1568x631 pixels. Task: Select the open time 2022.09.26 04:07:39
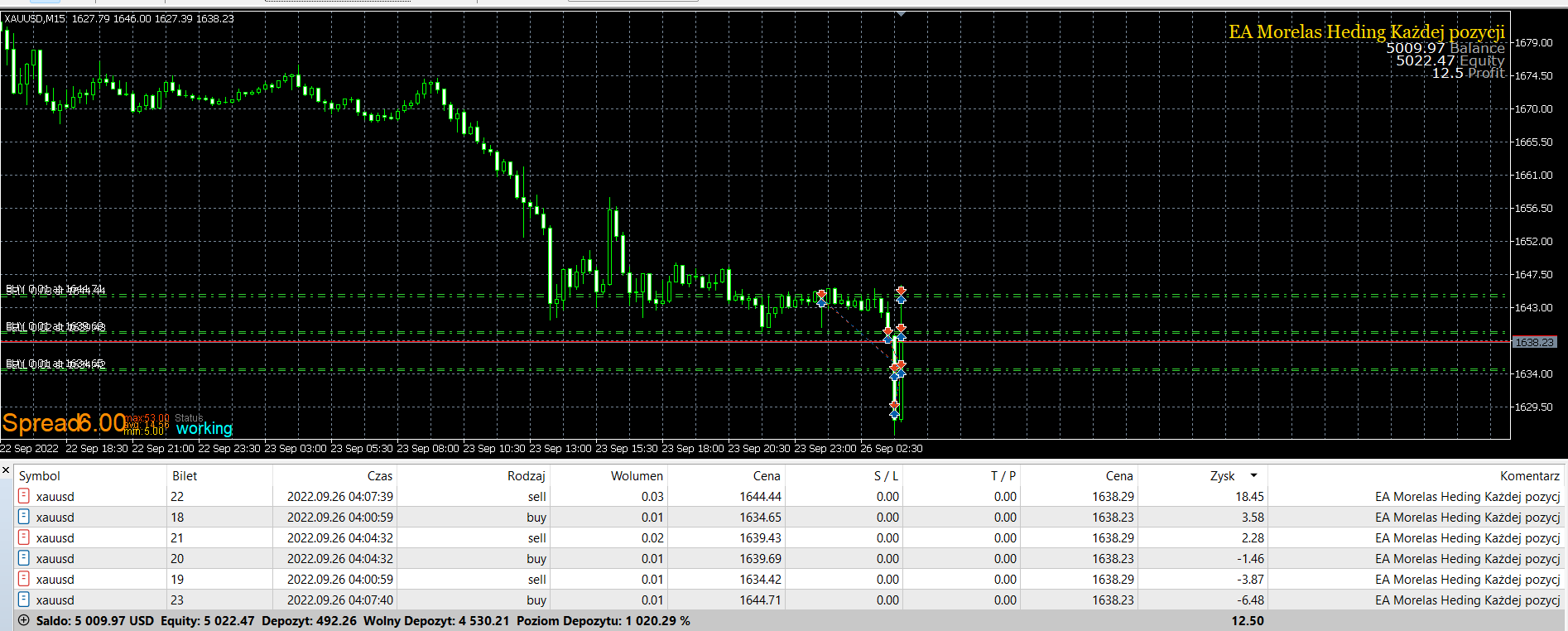pyautogui.click(x=340, y=496)
